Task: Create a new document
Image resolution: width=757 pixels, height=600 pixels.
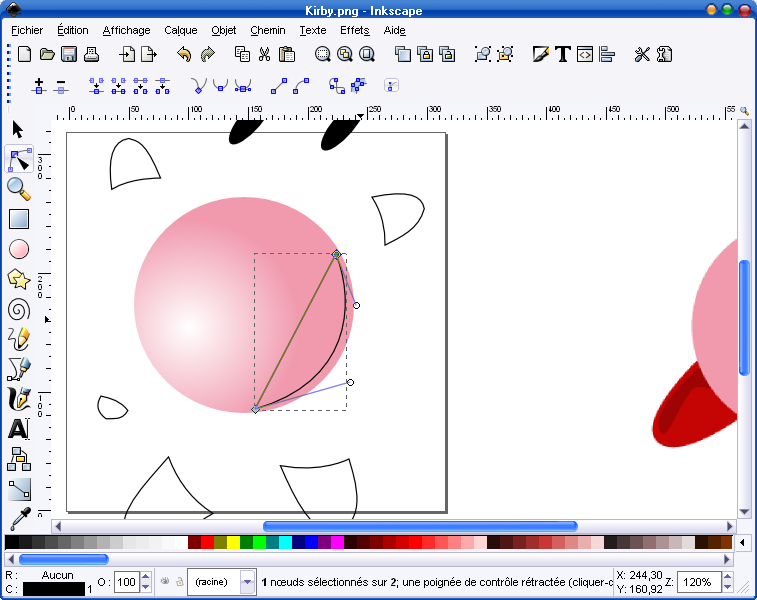Action: coord(25,54)
